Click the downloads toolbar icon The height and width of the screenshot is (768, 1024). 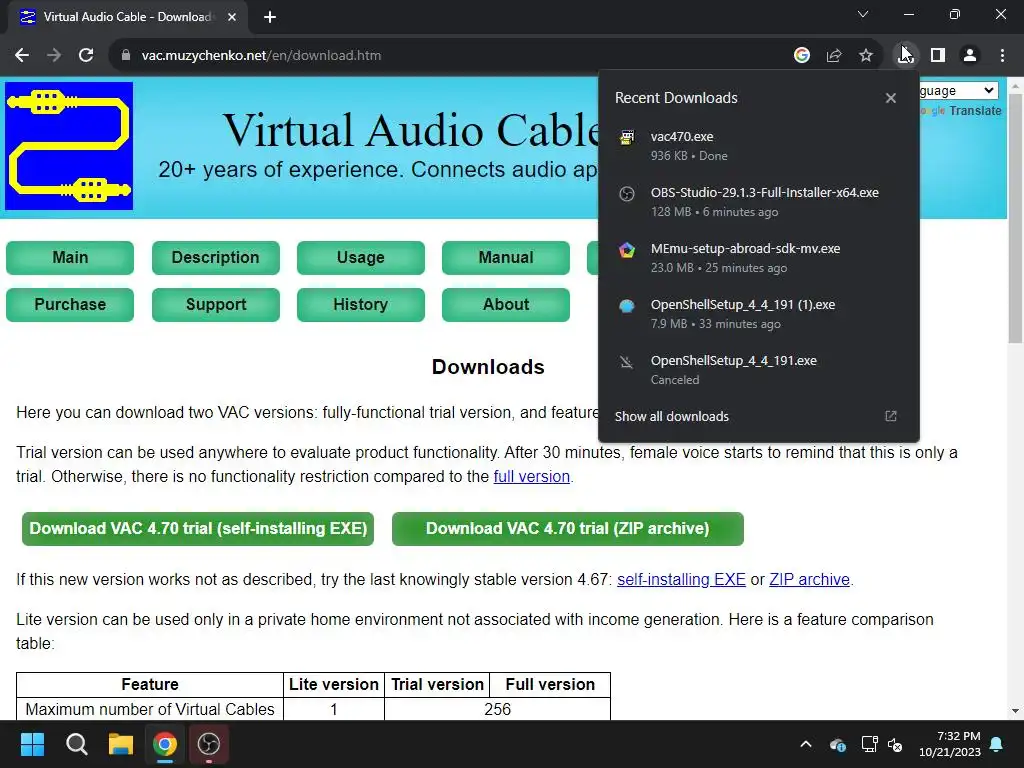click(905, 56)
